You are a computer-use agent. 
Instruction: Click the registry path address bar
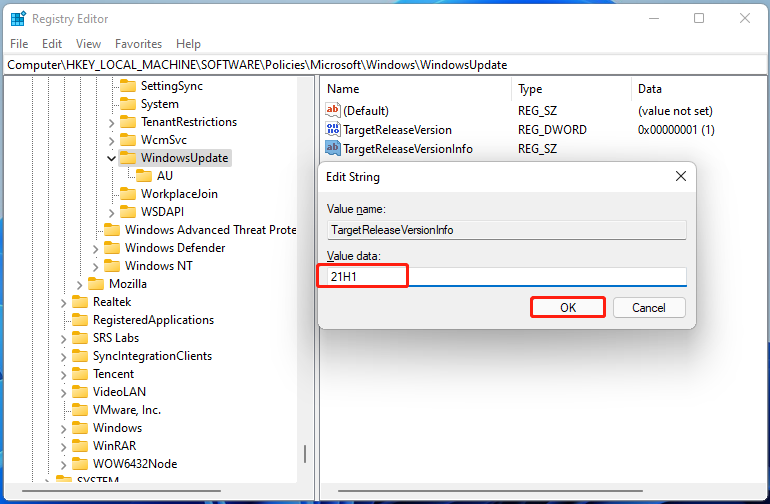(x=385, y=65)
